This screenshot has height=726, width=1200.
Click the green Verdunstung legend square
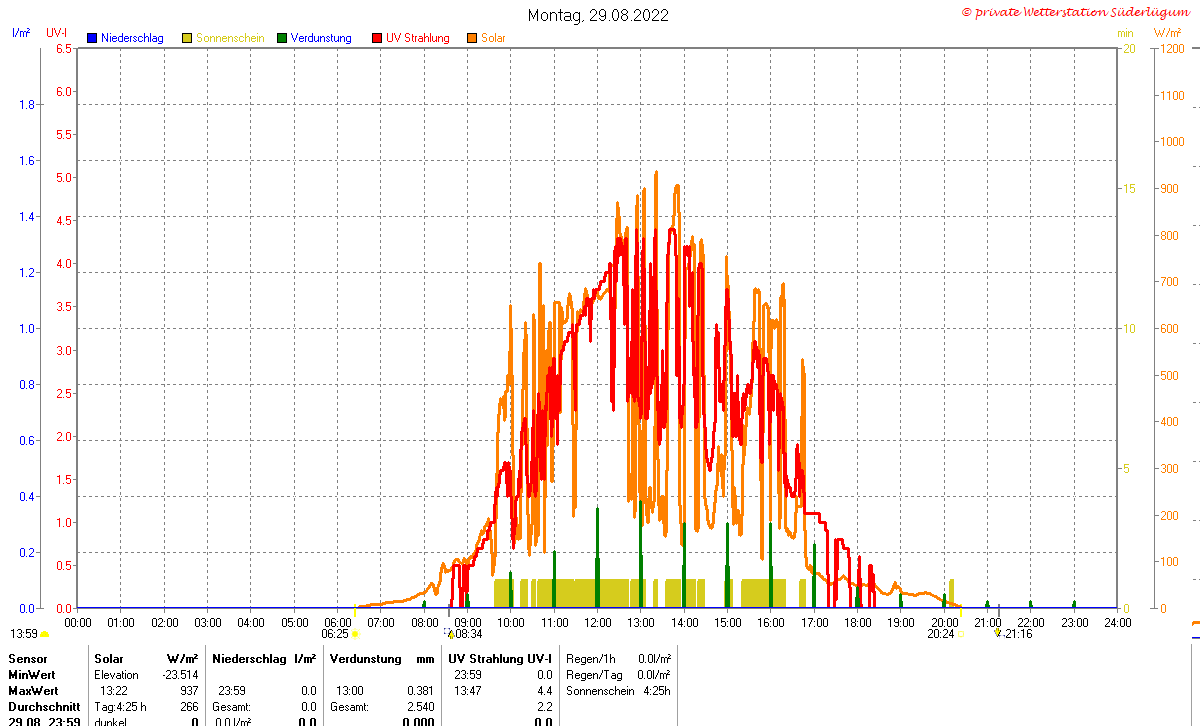[x=282, y=38]
